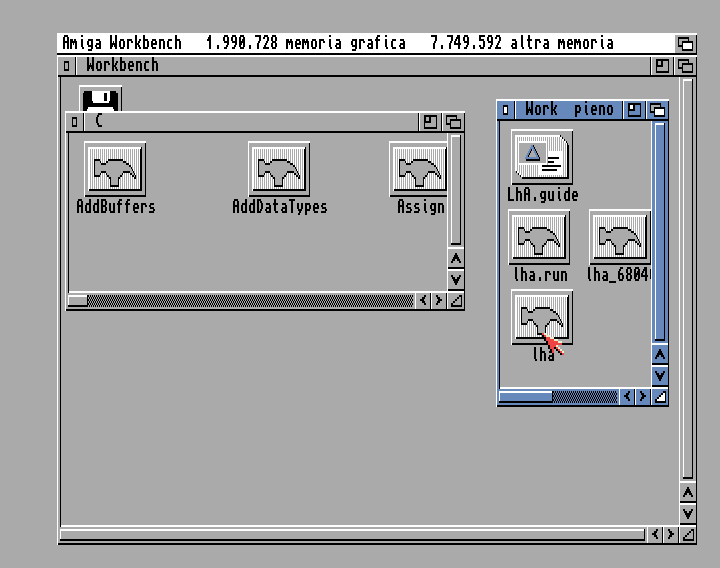The width and height of the screenshot is (720, 568).
Task: Click Work window vertical scrollbar knob
Action: point(660,232)
